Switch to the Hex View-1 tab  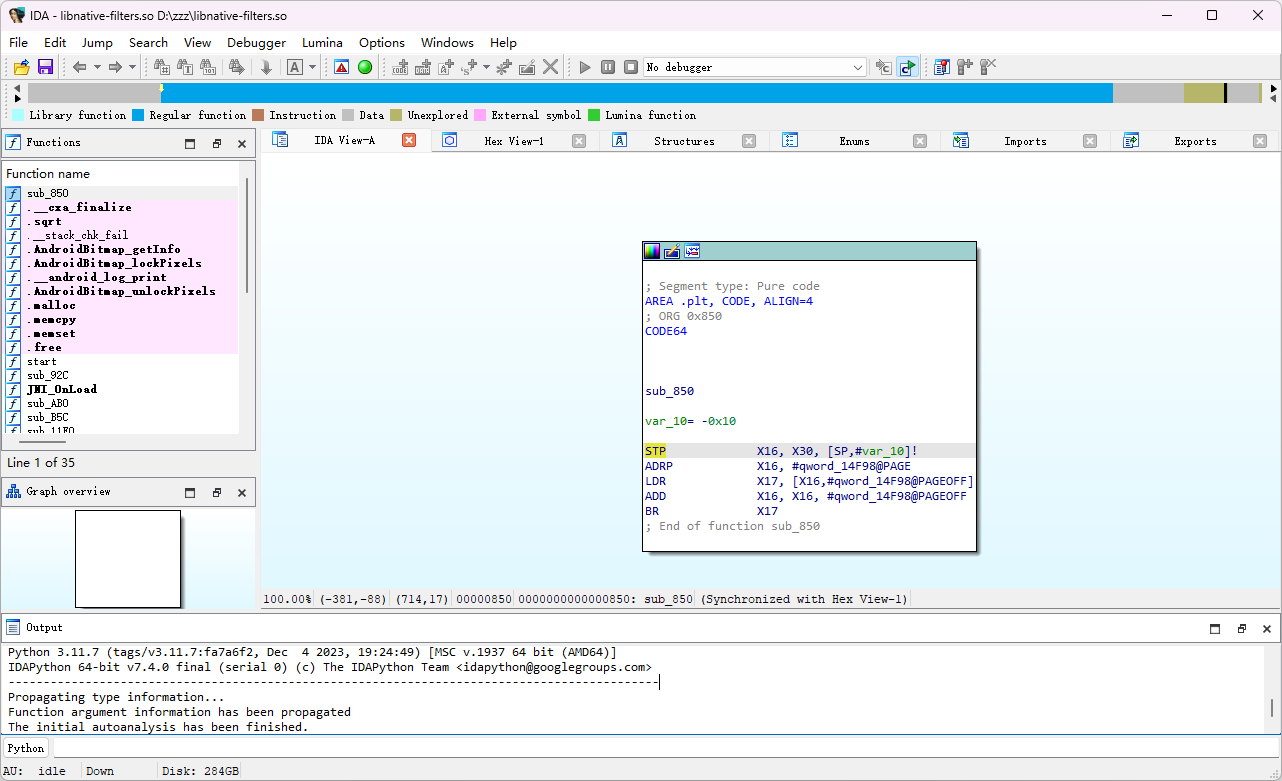click(514, 141)
